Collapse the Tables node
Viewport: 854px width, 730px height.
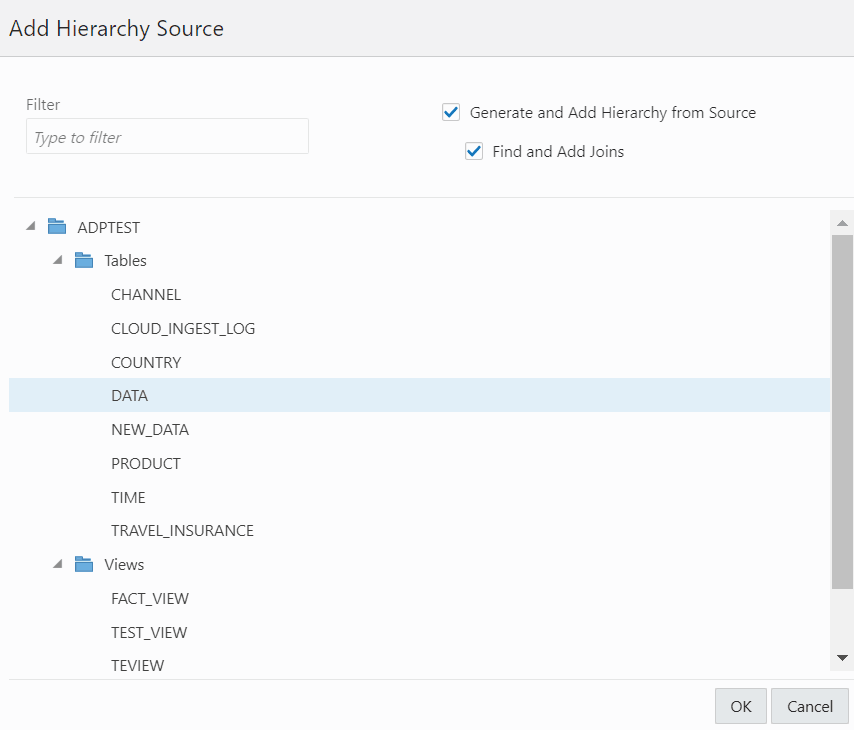point(56,260)
